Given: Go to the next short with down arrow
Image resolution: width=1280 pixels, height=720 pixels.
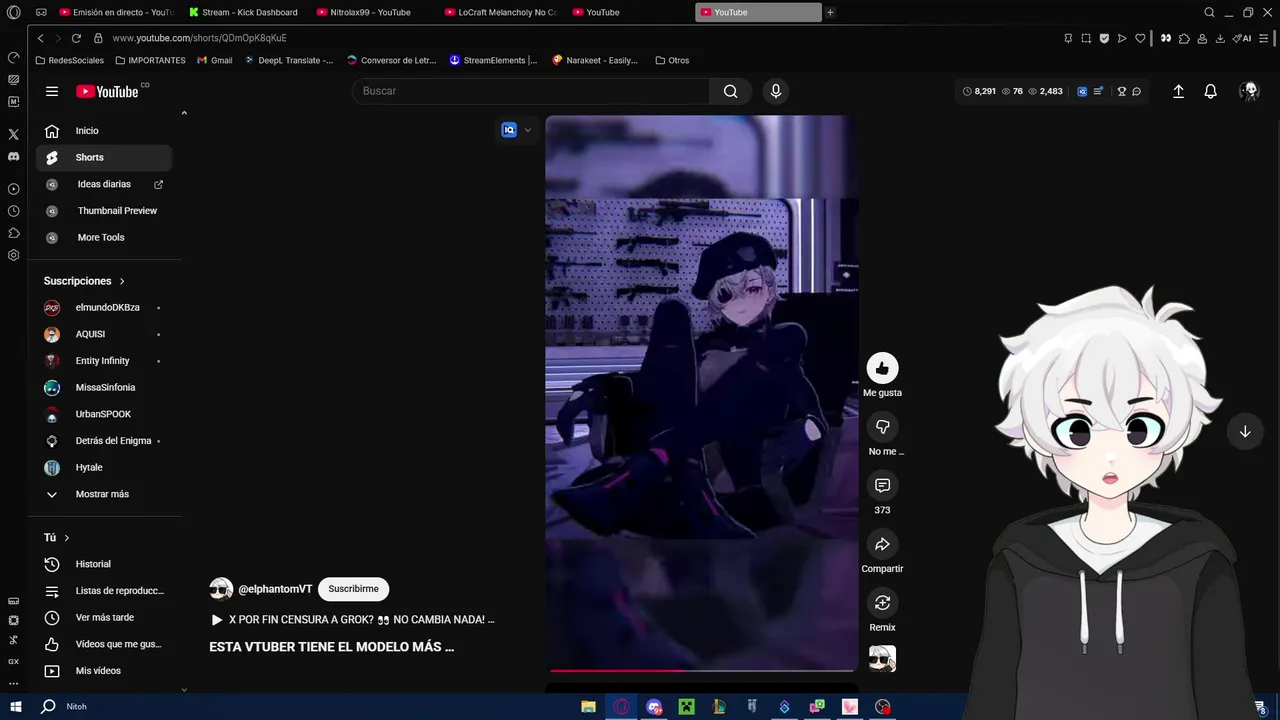Looking at the screenshot, I should [1245, 431].
